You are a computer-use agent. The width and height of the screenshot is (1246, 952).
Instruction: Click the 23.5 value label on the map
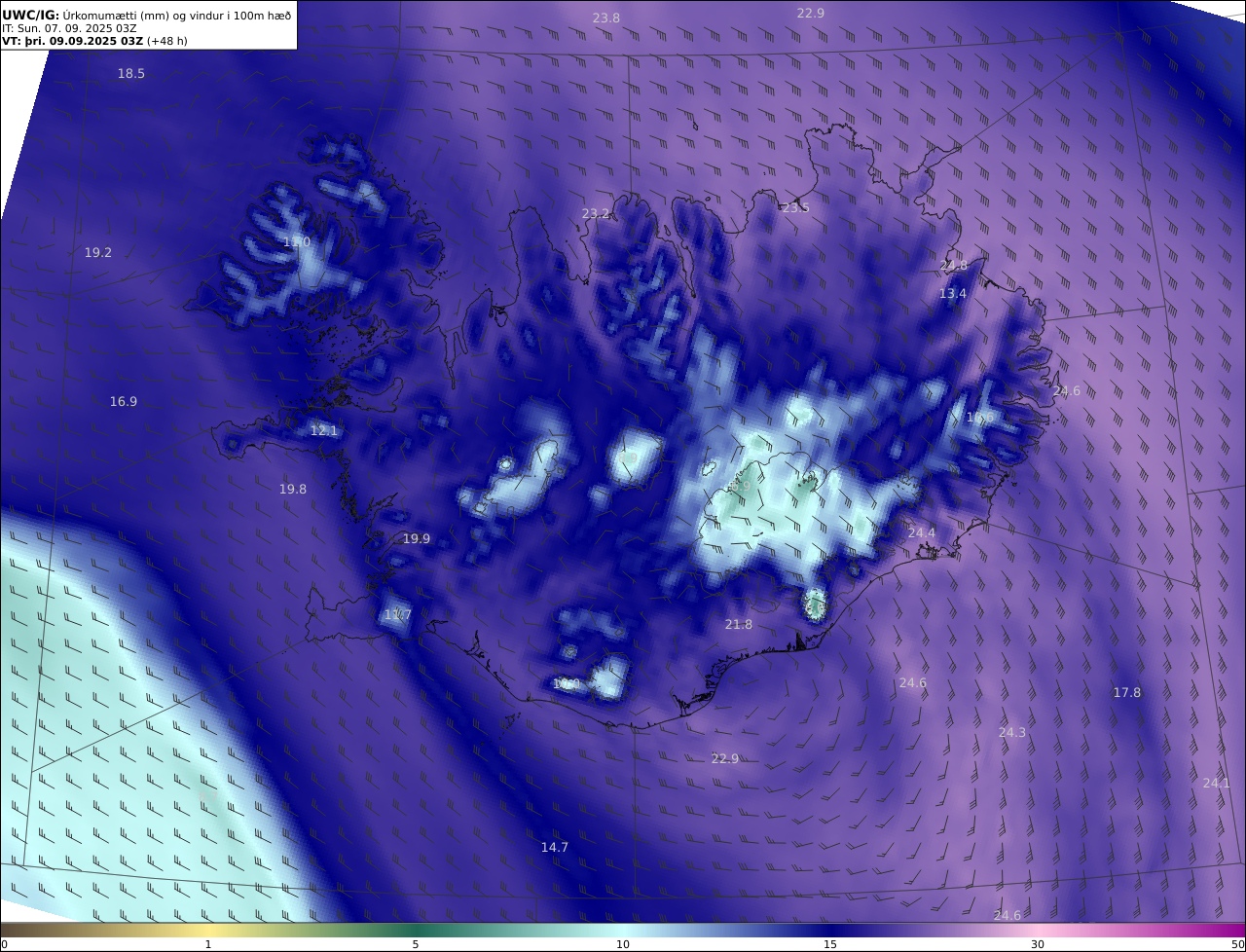point(795,208)
